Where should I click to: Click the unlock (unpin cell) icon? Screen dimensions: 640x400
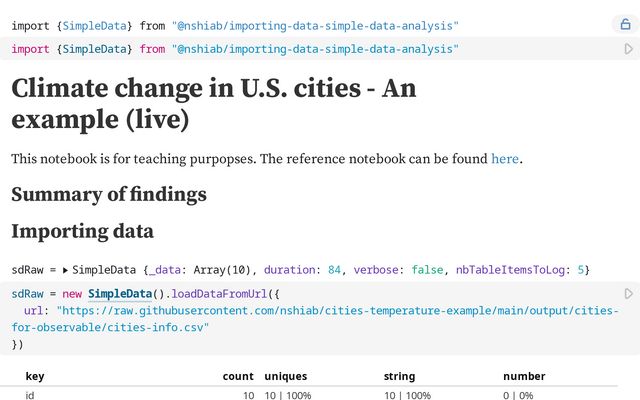tap(625, 24)
